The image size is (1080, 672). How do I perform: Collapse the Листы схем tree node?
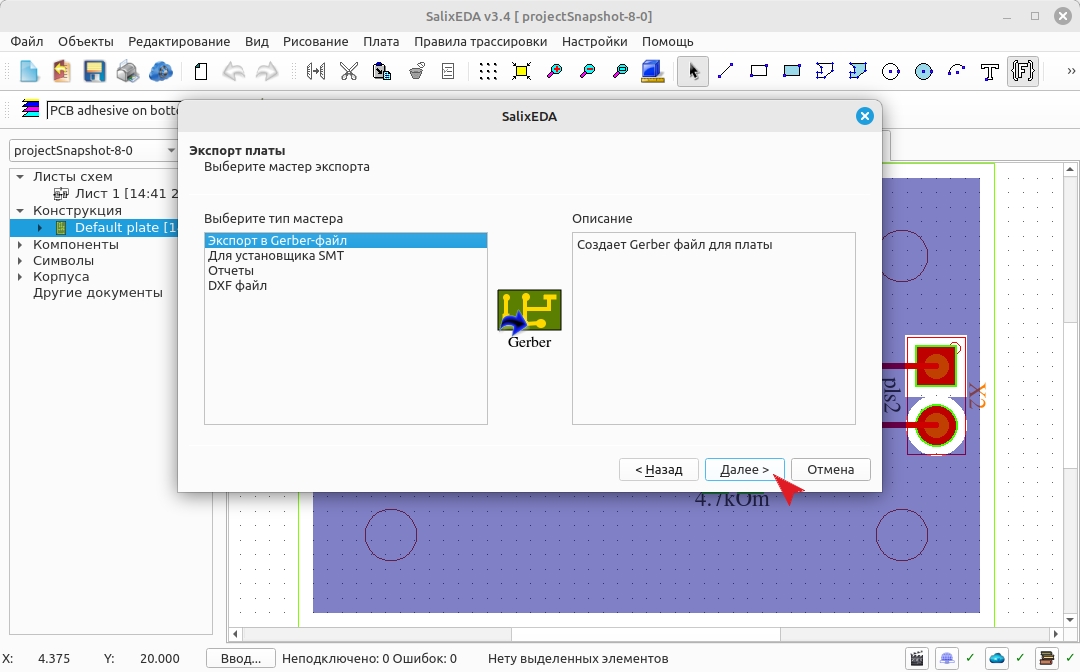tap(20, 177)
